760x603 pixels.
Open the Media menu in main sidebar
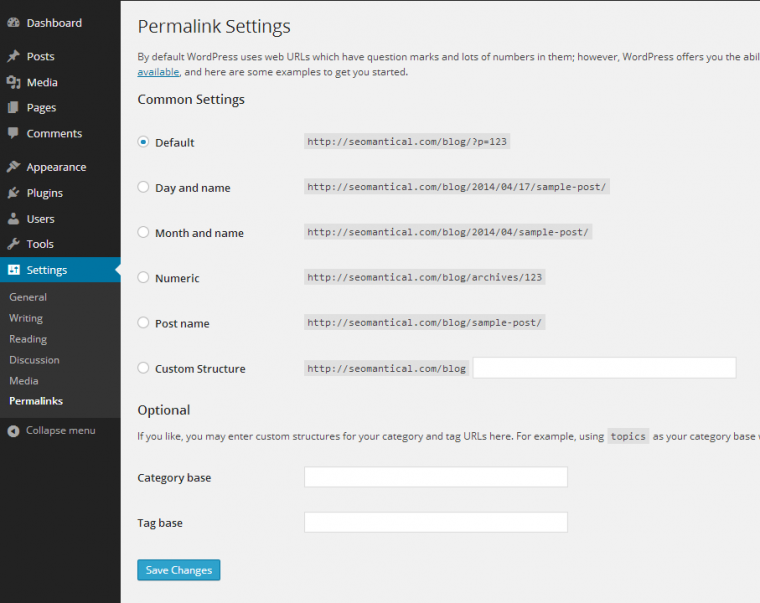point(42,82)
